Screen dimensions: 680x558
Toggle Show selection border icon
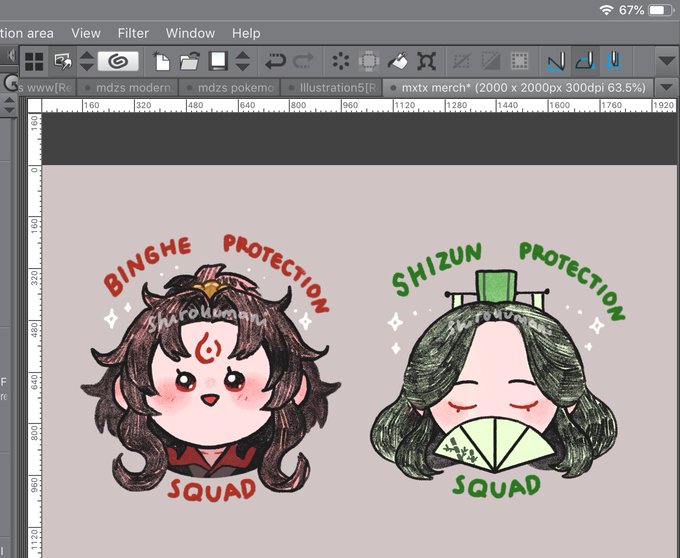[x=519, y=61]
